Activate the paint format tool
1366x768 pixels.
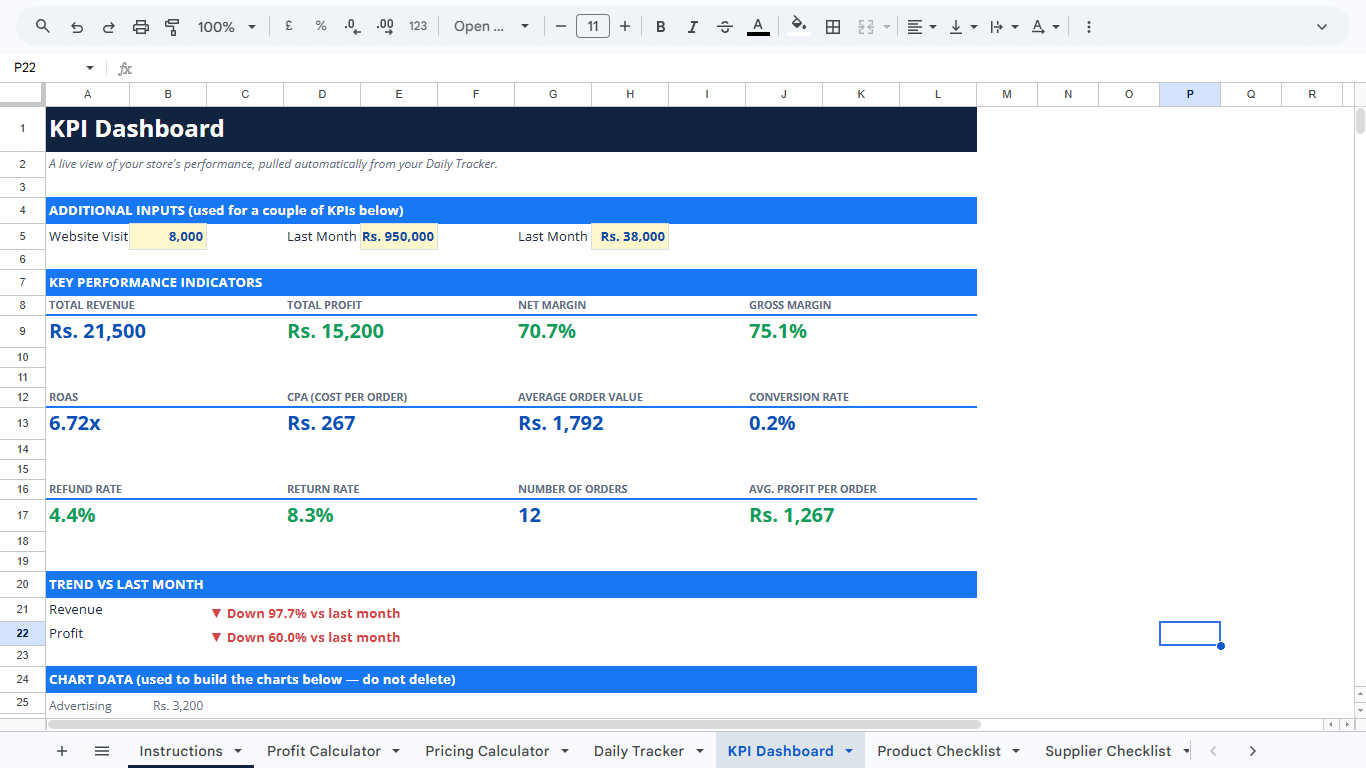tap(172, 27)
